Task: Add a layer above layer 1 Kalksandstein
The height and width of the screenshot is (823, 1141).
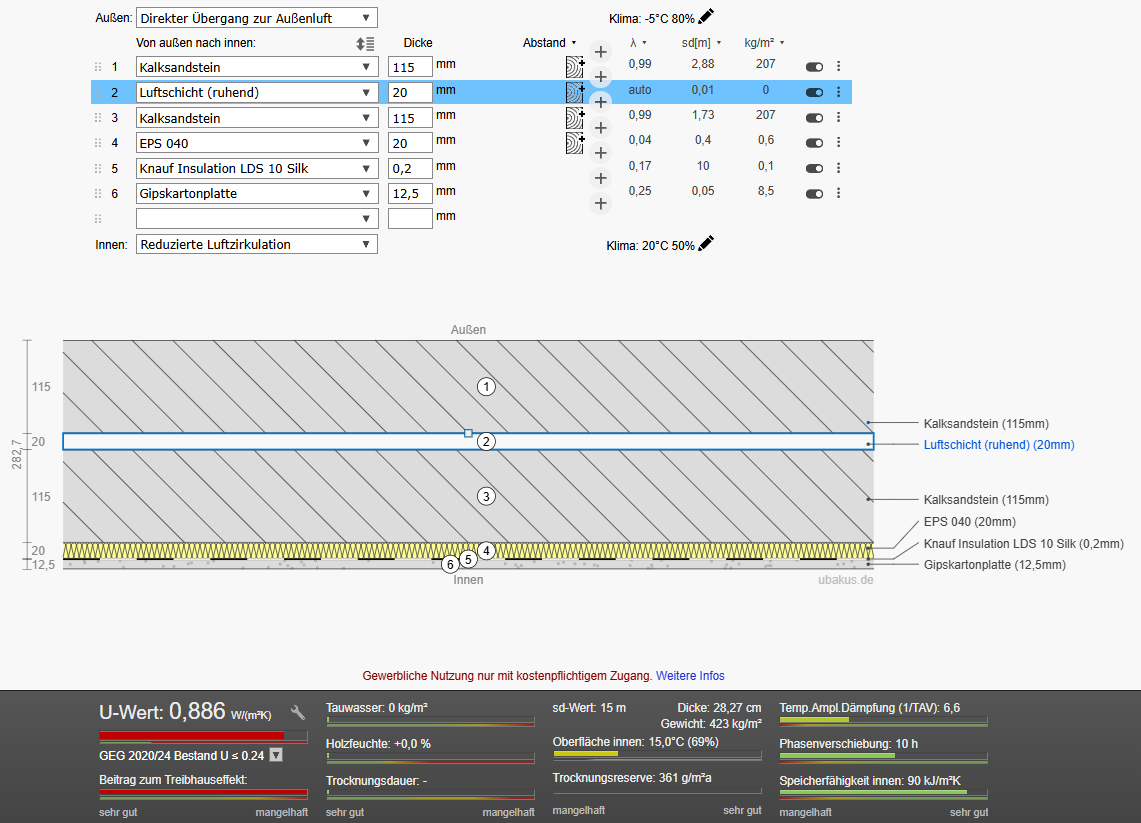Action: tap(600, 52)
